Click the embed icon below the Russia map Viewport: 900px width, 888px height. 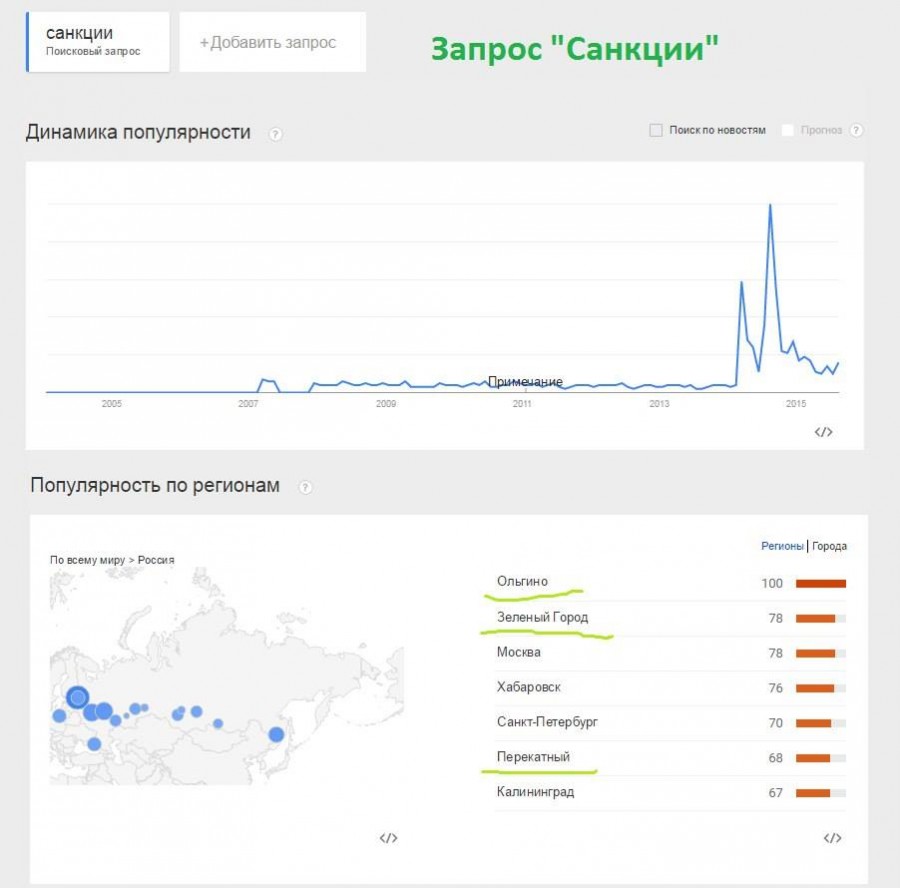coord(388,838)
